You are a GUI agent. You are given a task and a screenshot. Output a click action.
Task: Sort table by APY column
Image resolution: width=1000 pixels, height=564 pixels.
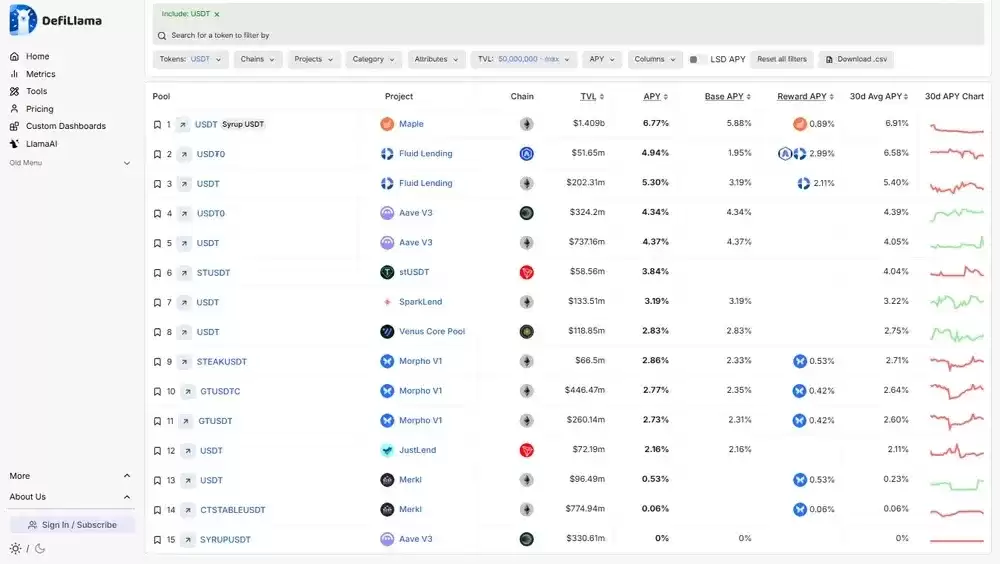(656, 96)
